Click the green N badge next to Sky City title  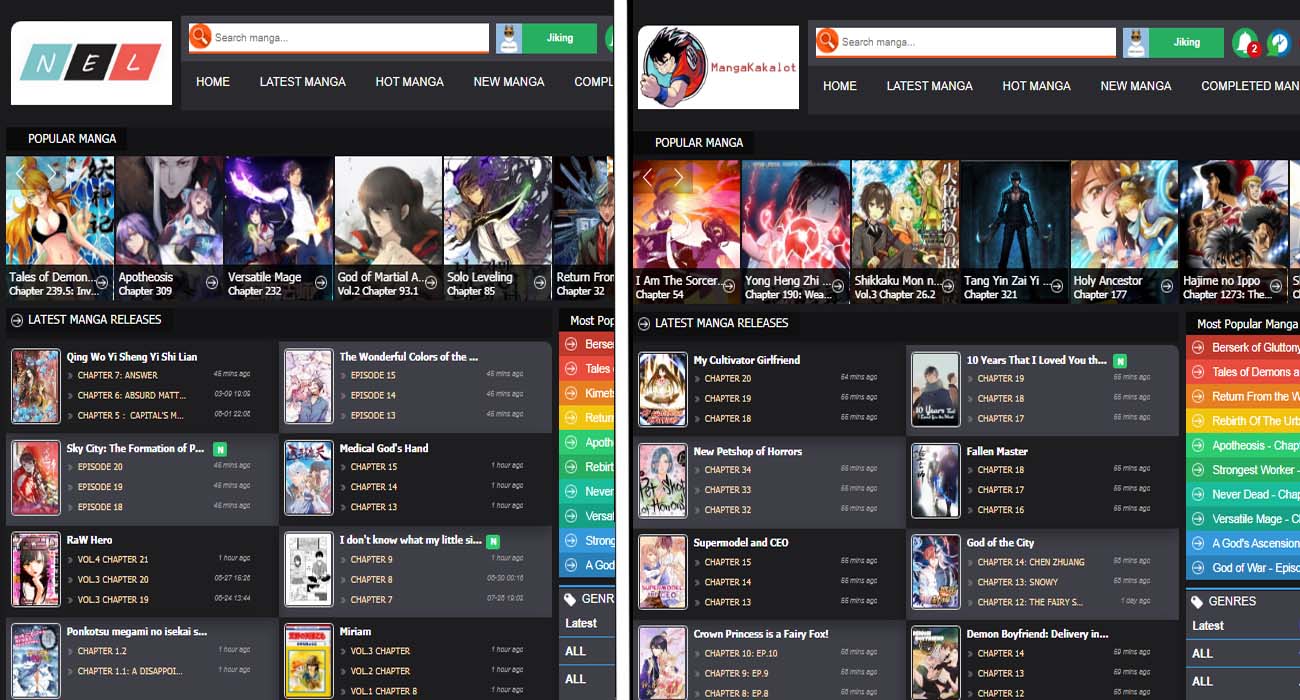pos(220,449)
